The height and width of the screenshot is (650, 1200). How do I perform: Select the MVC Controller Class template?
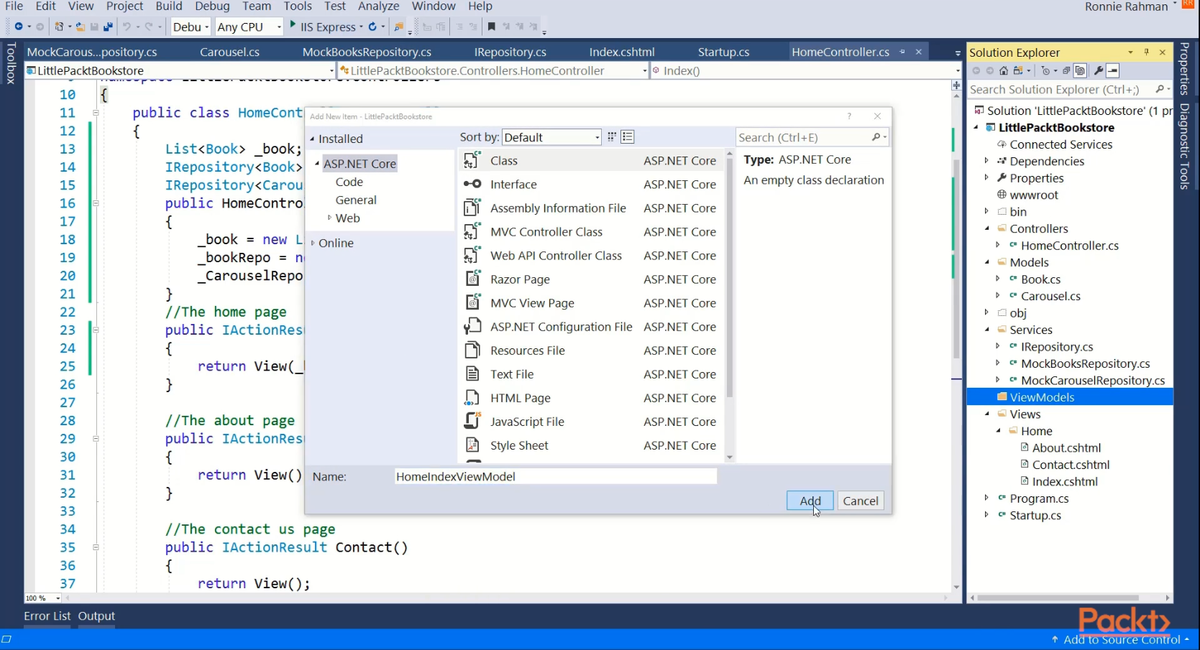[x=592, y=232]
